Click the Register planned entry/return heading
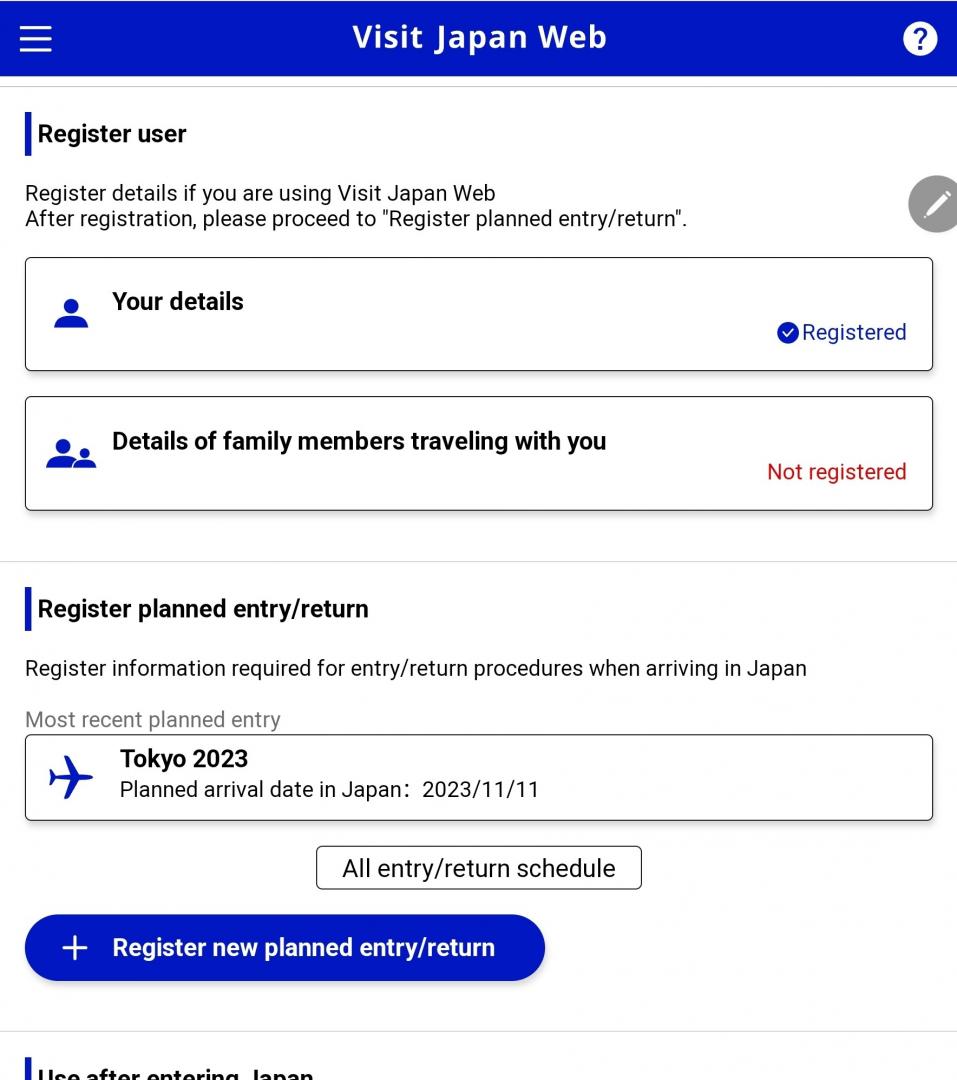The image size is (957, 1080). click(203, 608)
